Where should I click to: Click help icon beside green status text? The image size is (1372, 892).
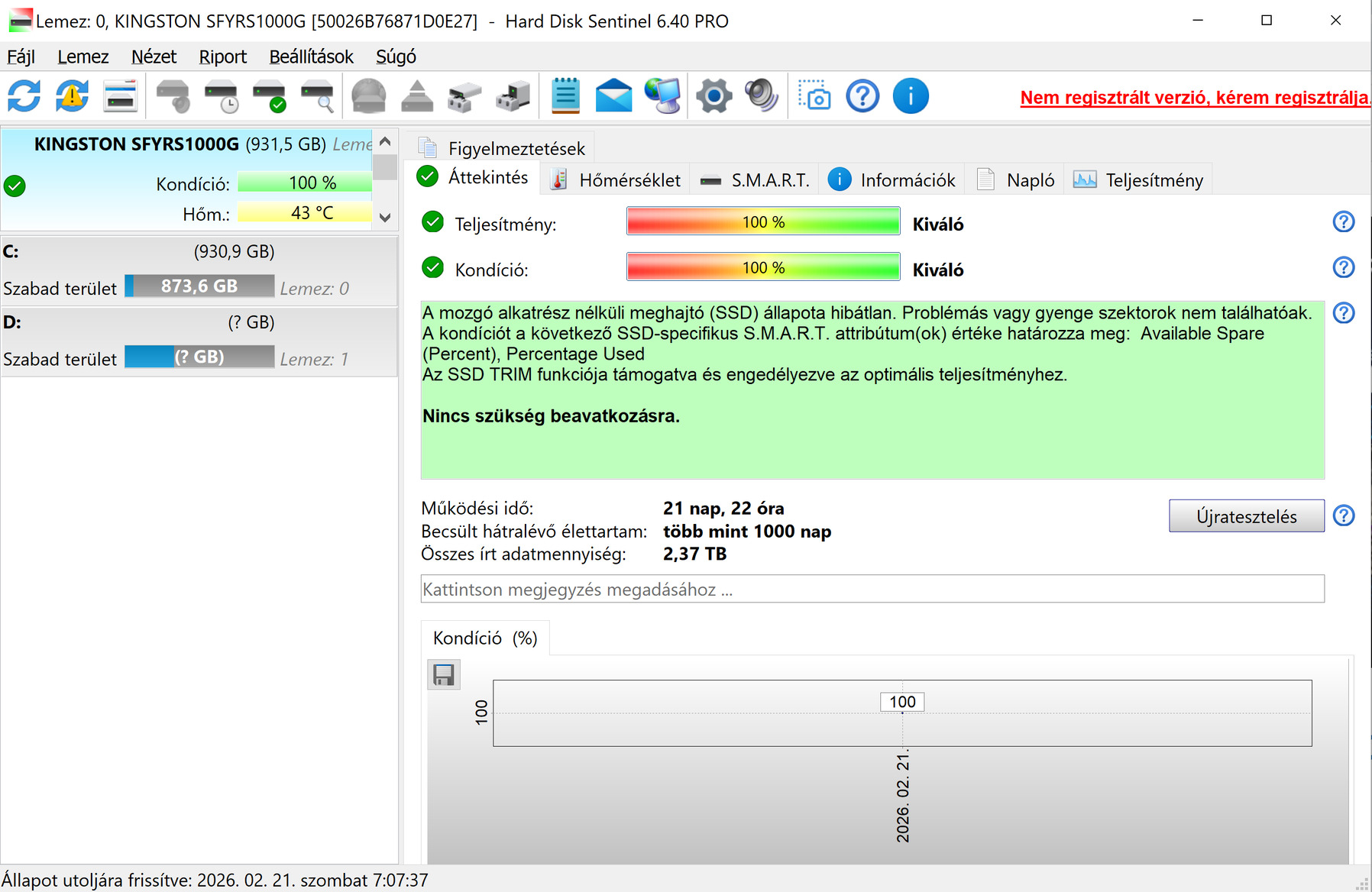point(1344,313)
